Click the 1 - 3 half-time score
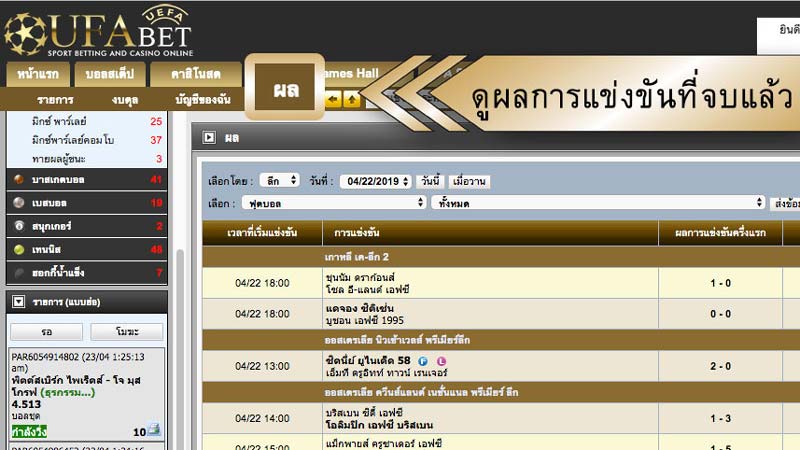800x450 pixels. coord(720,418)
